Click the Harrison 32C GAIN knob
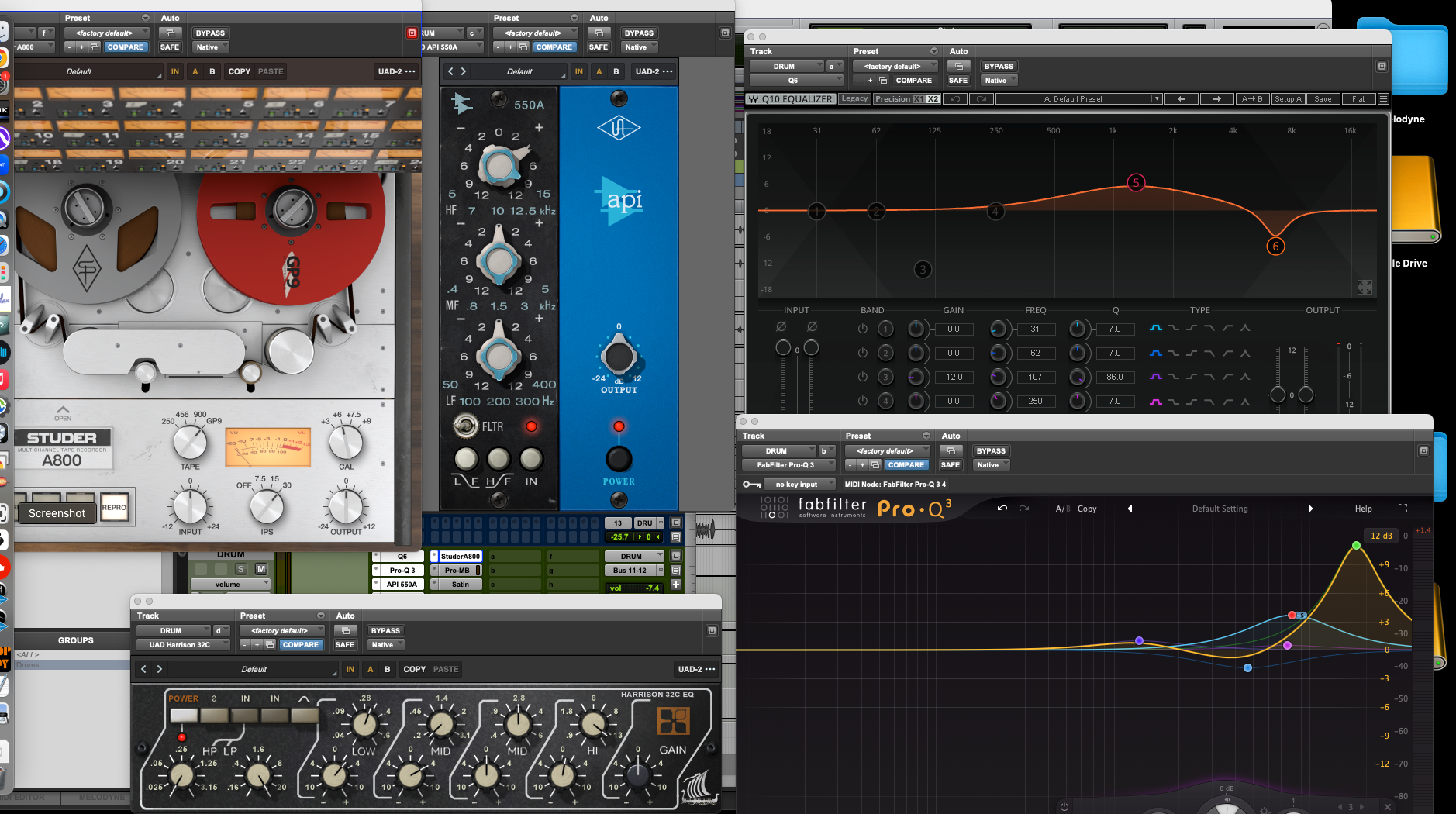The width and height of the screenshot is (1456, 814). click(x=637, y=774)
